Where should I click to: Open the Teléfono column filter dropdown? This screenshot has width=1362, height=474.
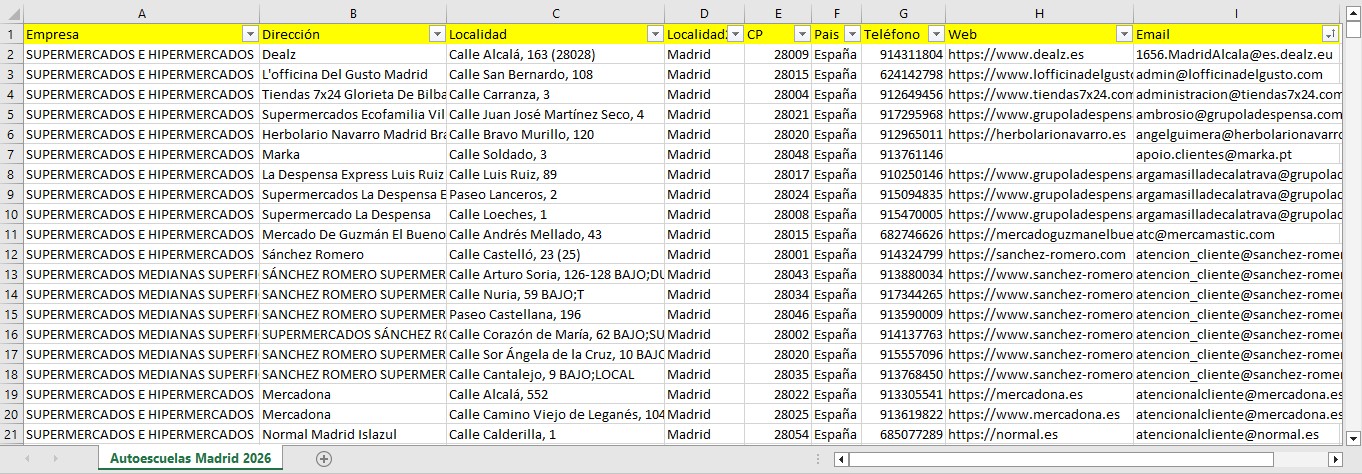[936, 34]
